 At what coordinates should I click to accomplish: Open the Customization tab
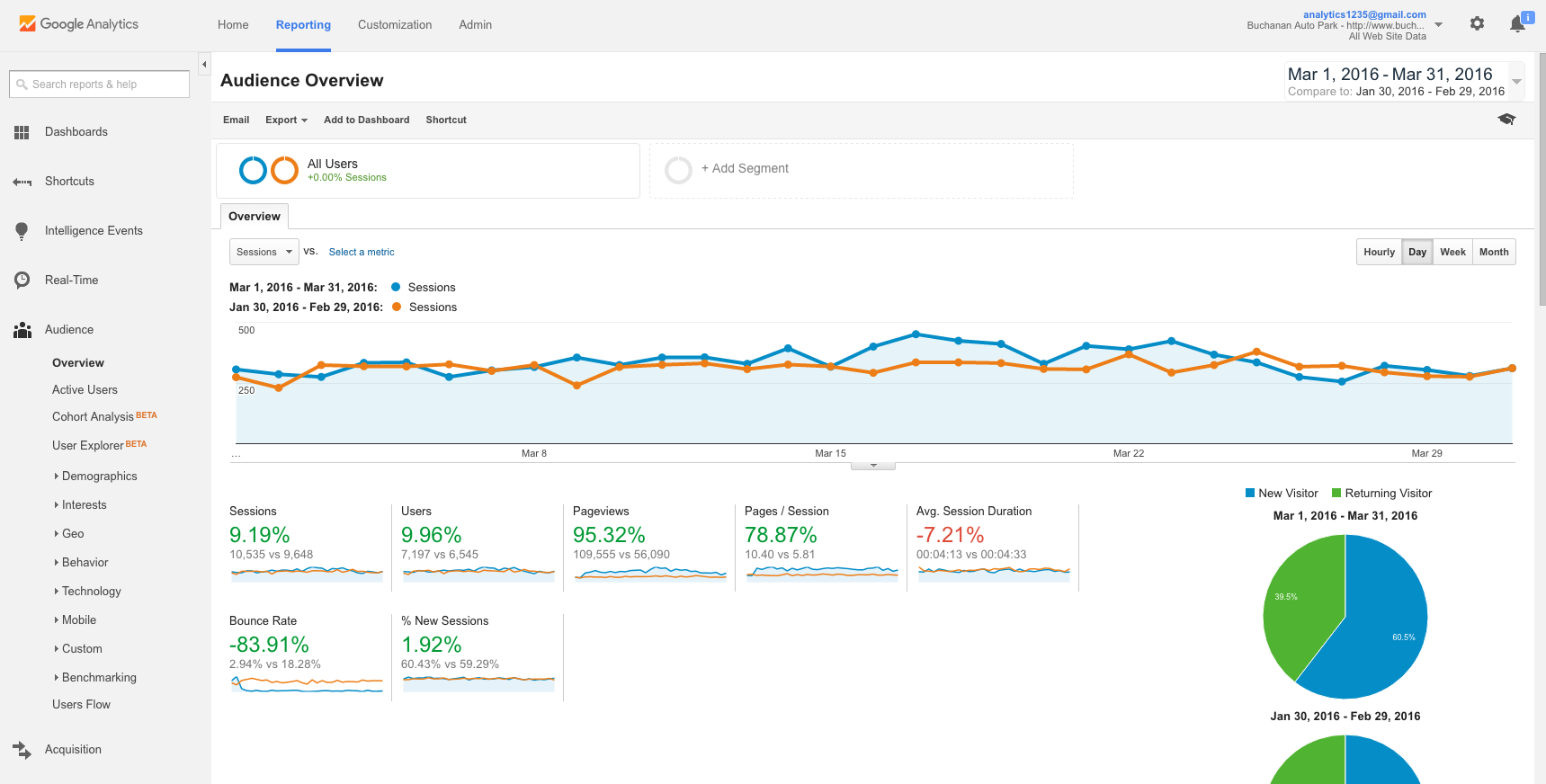tap(395, 25)
